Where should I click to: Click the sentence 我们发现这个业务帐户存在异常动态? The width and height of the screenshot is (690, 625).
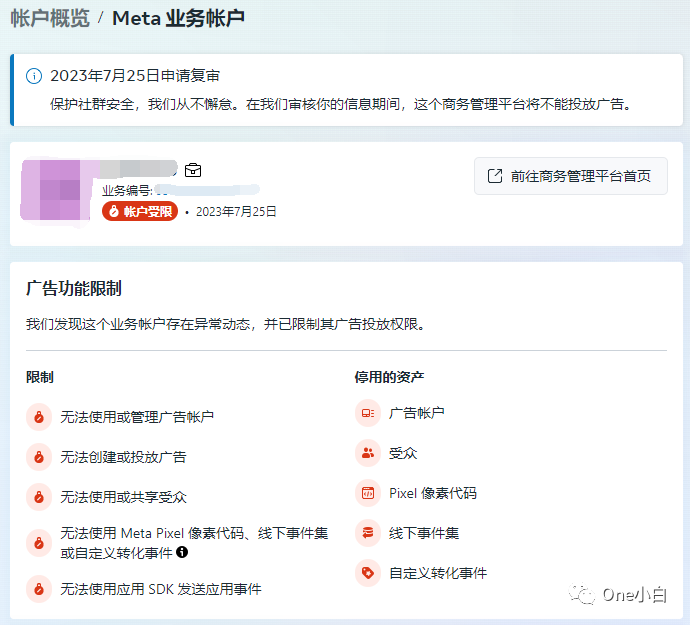coord(138,324)
